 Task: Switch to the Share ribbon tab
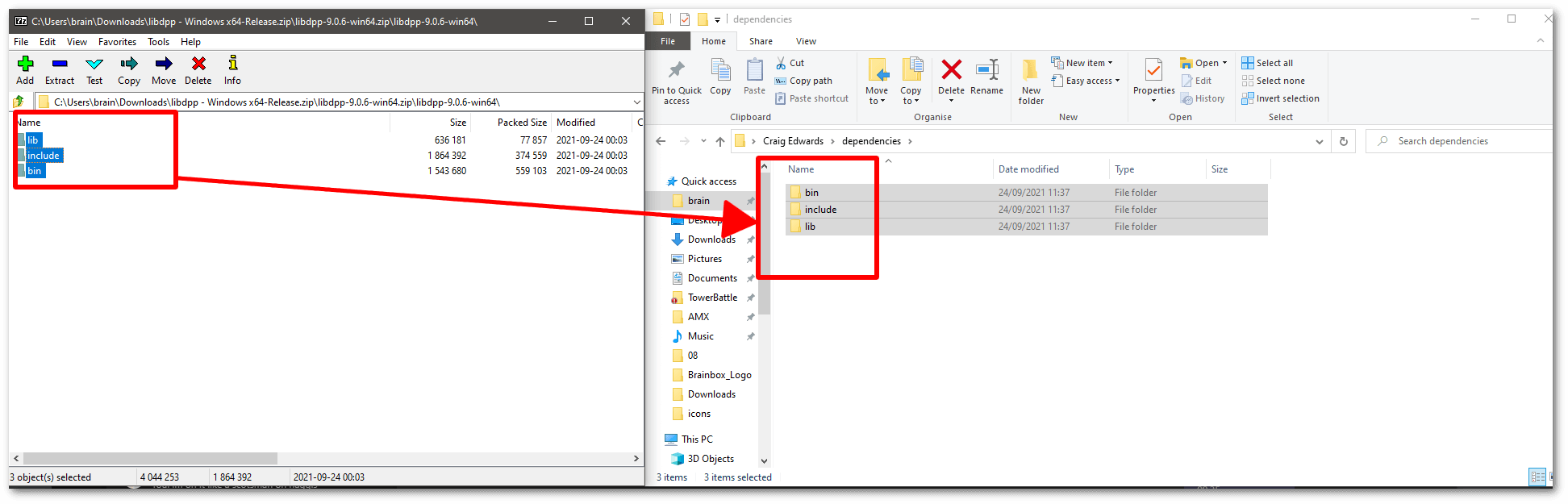[x=760, y=41]
